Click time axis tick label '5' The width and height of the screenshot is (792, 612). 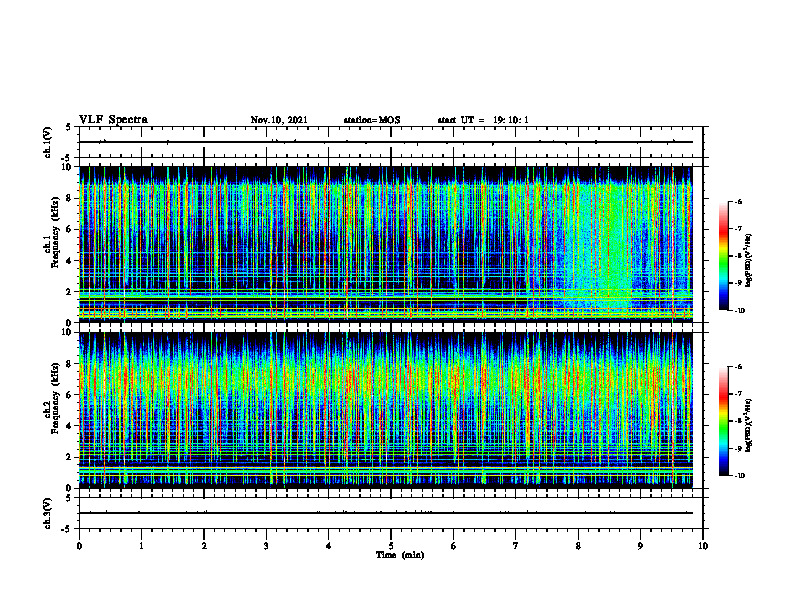(391, 546)
